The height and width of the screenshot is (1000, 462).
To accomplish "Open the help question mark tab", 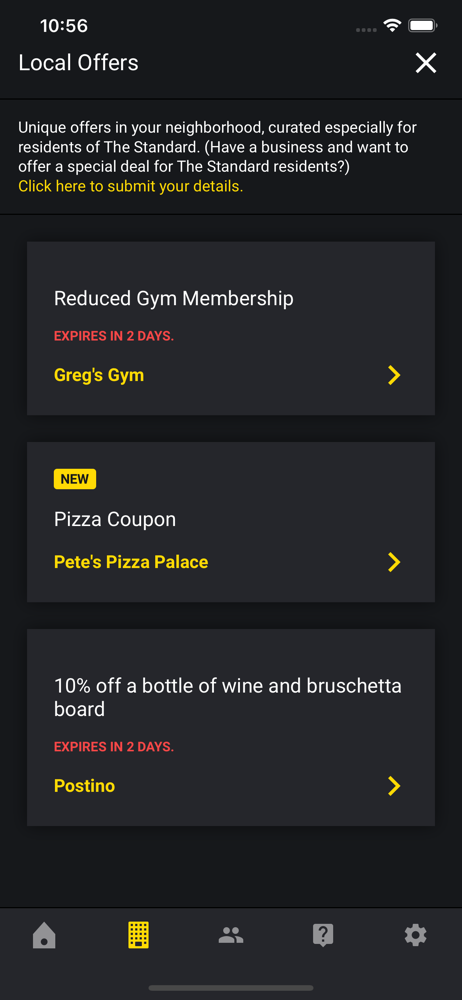I will pos(323,936).
